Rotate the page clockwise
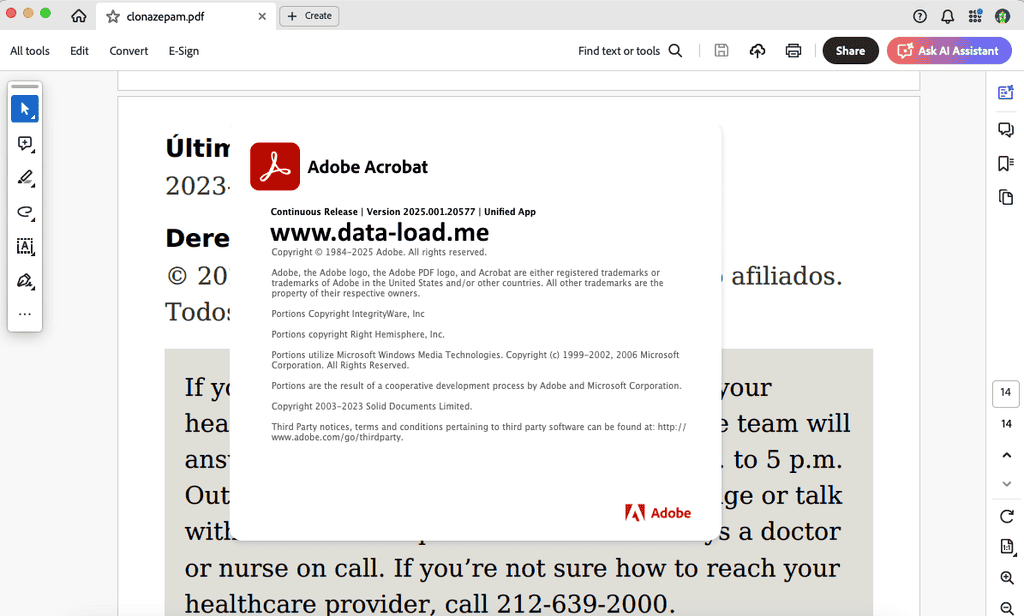The image size is (1024, 616). [x=1006, y=516]
